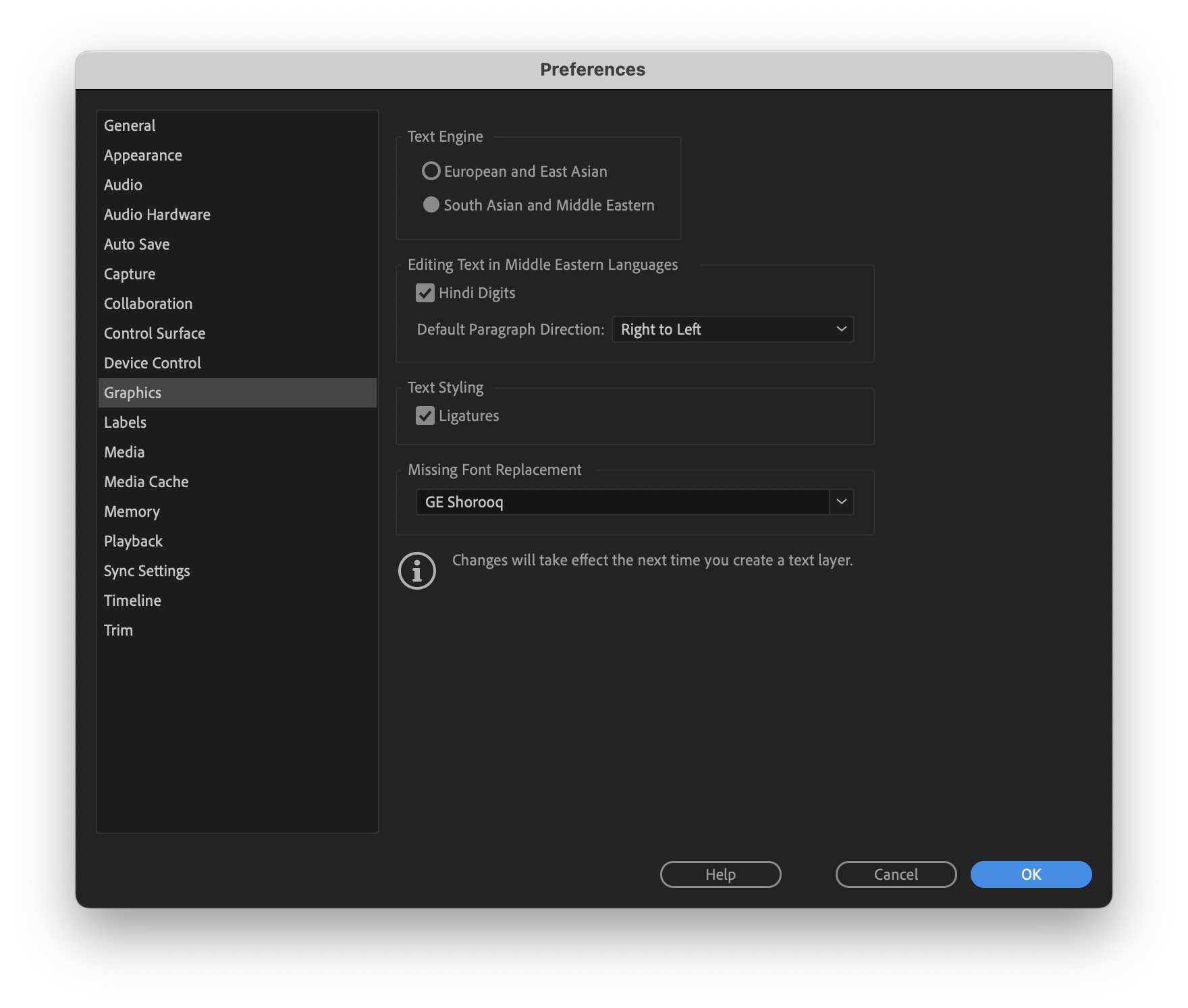Open the Missing Font Replacement dropdown
Viewport: 1188px width, 1008px height.
pos(841,501)
